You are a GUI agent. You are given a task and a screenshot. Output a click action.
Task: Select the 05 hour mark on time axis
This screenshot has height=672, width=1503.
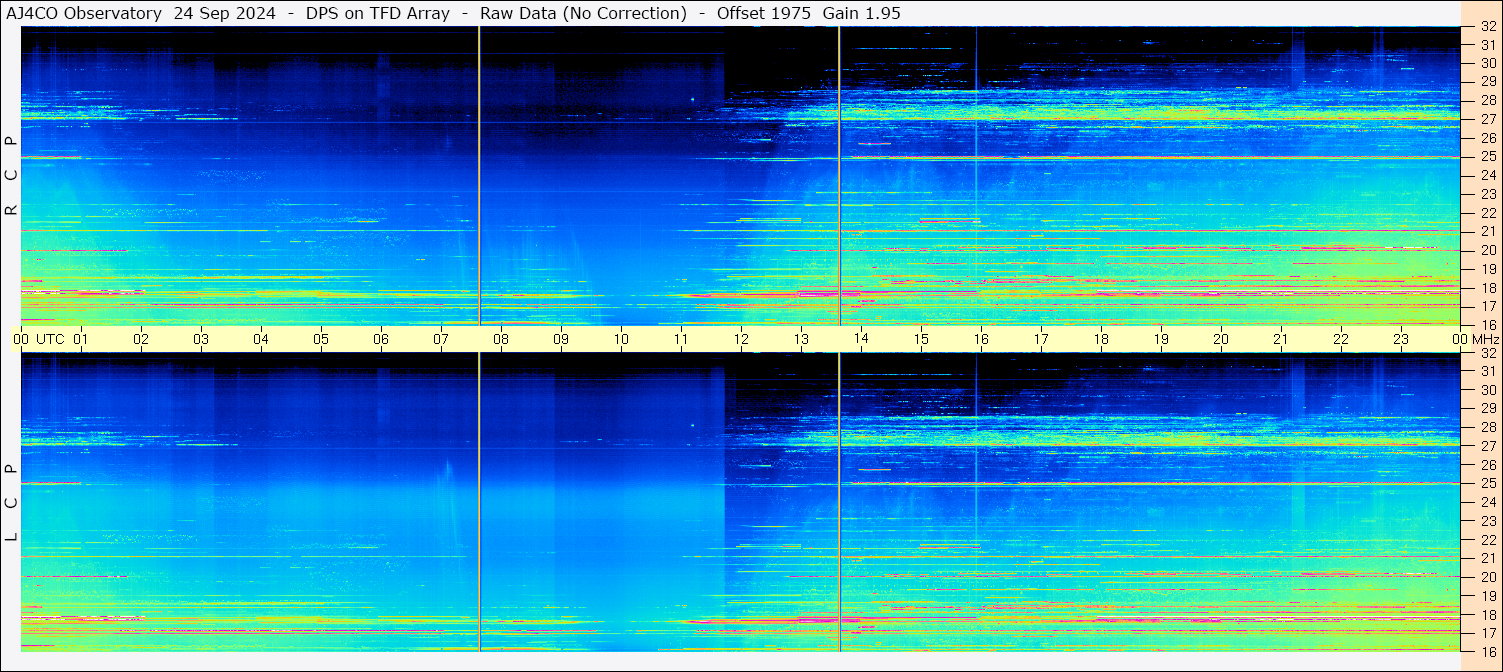(x=321, y=339)
